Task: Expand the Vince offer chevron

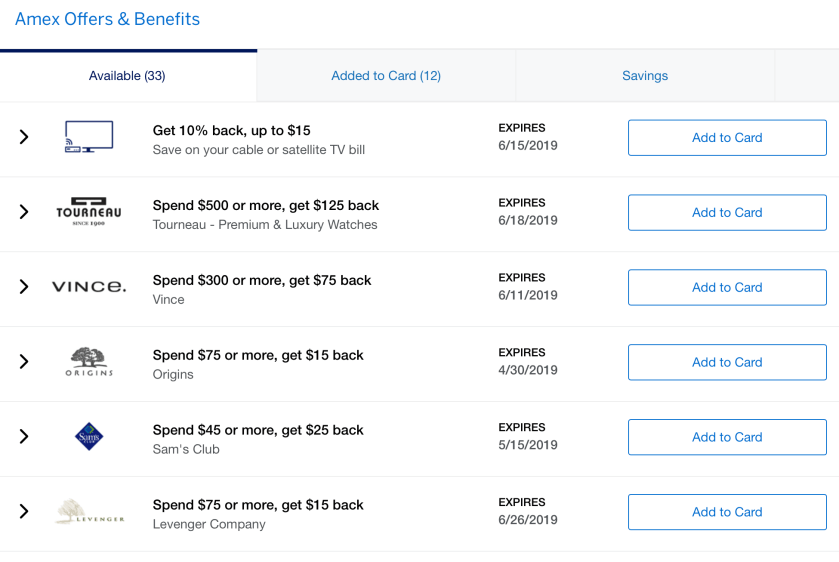Action: pyautogui.click(x=24, y=287)
